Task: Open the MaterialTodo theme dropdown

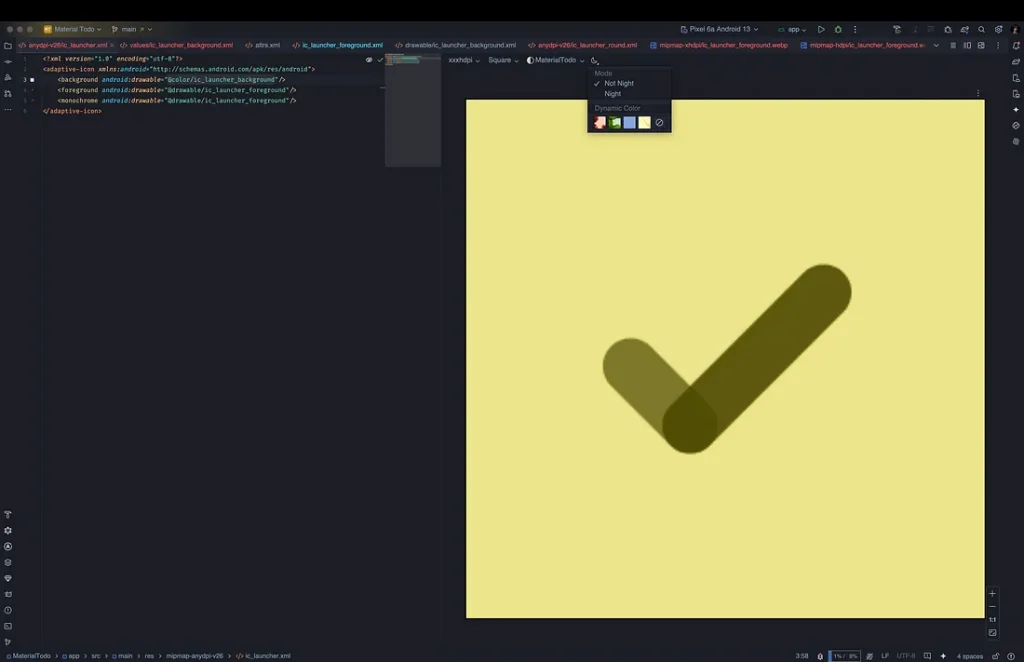Action: coord(556,60)
